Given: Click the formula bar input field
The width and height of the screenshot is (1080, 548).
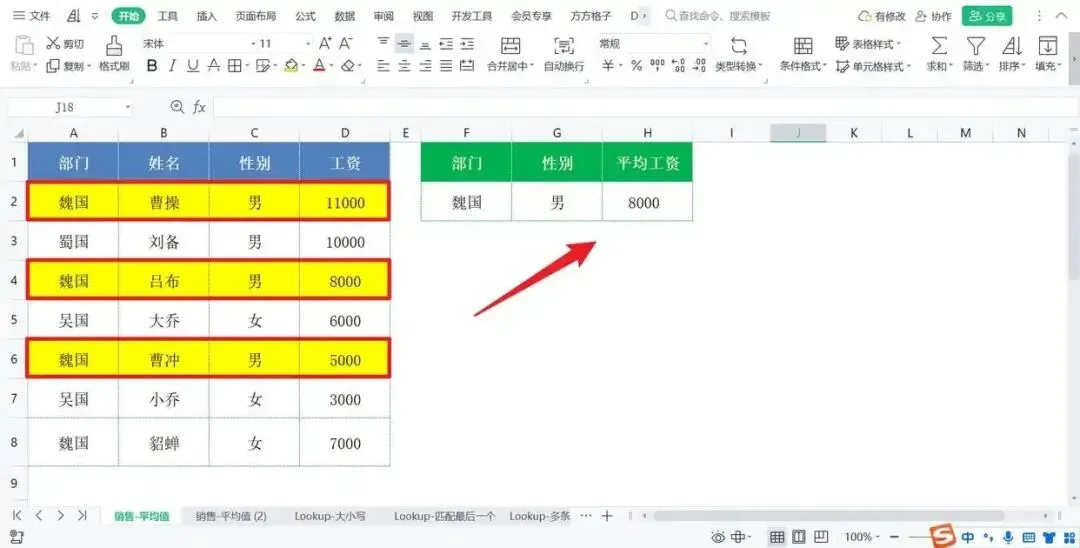Looking at the screenshot, I should pos(645,107).
